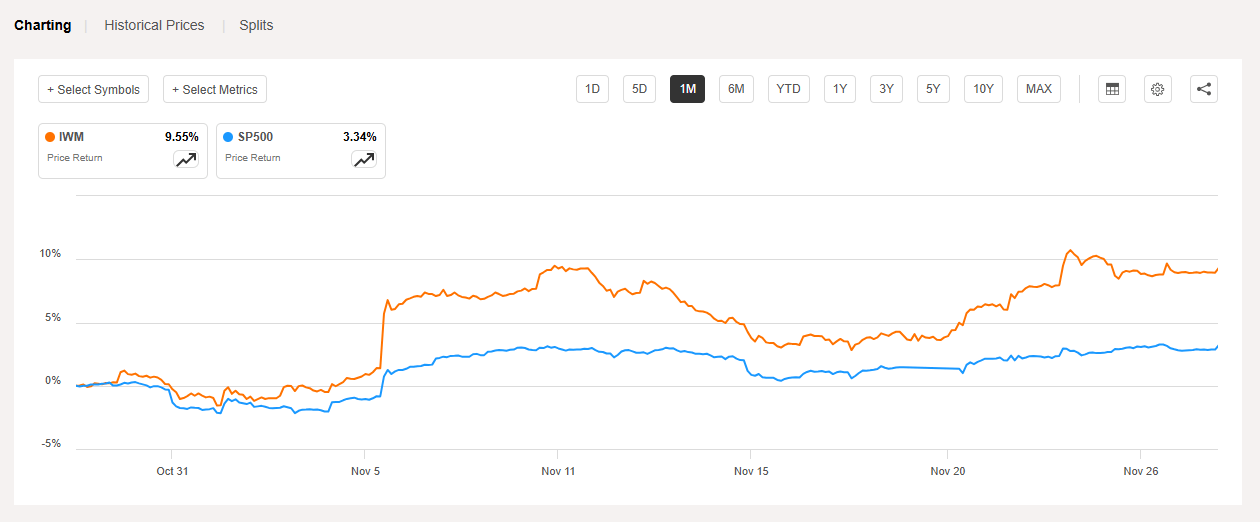Click the blue SP500 color dot
Viewport: 1260px width, 522px height.
(229, 137)
